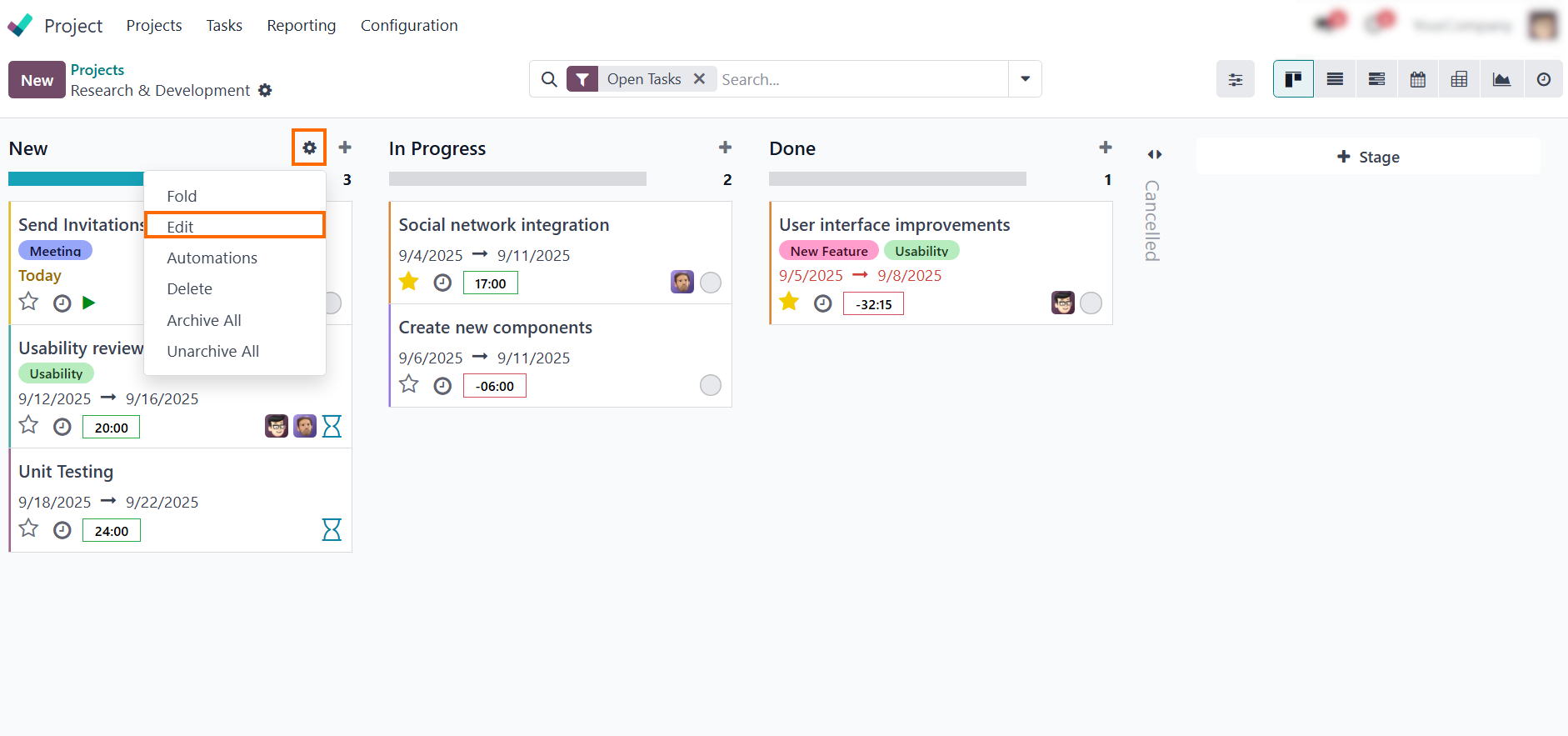Switch to the list view
The width and height of the screenshot is (1568, 736).
click(1335, 79)
